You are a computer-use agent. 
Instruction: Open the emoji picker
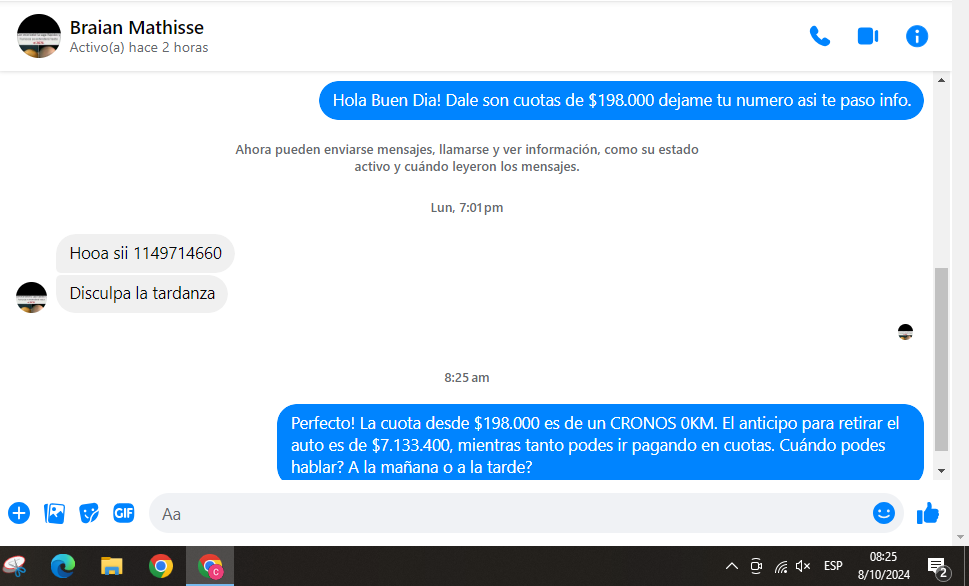tap(884, 513)
